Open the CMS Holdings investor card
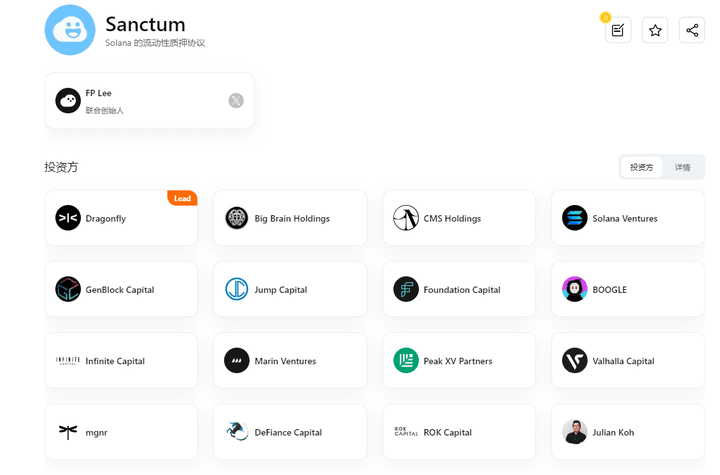Image resolution: width=720 pixels, height=475 pixels. pyautogui.click(x=459, y=218)
